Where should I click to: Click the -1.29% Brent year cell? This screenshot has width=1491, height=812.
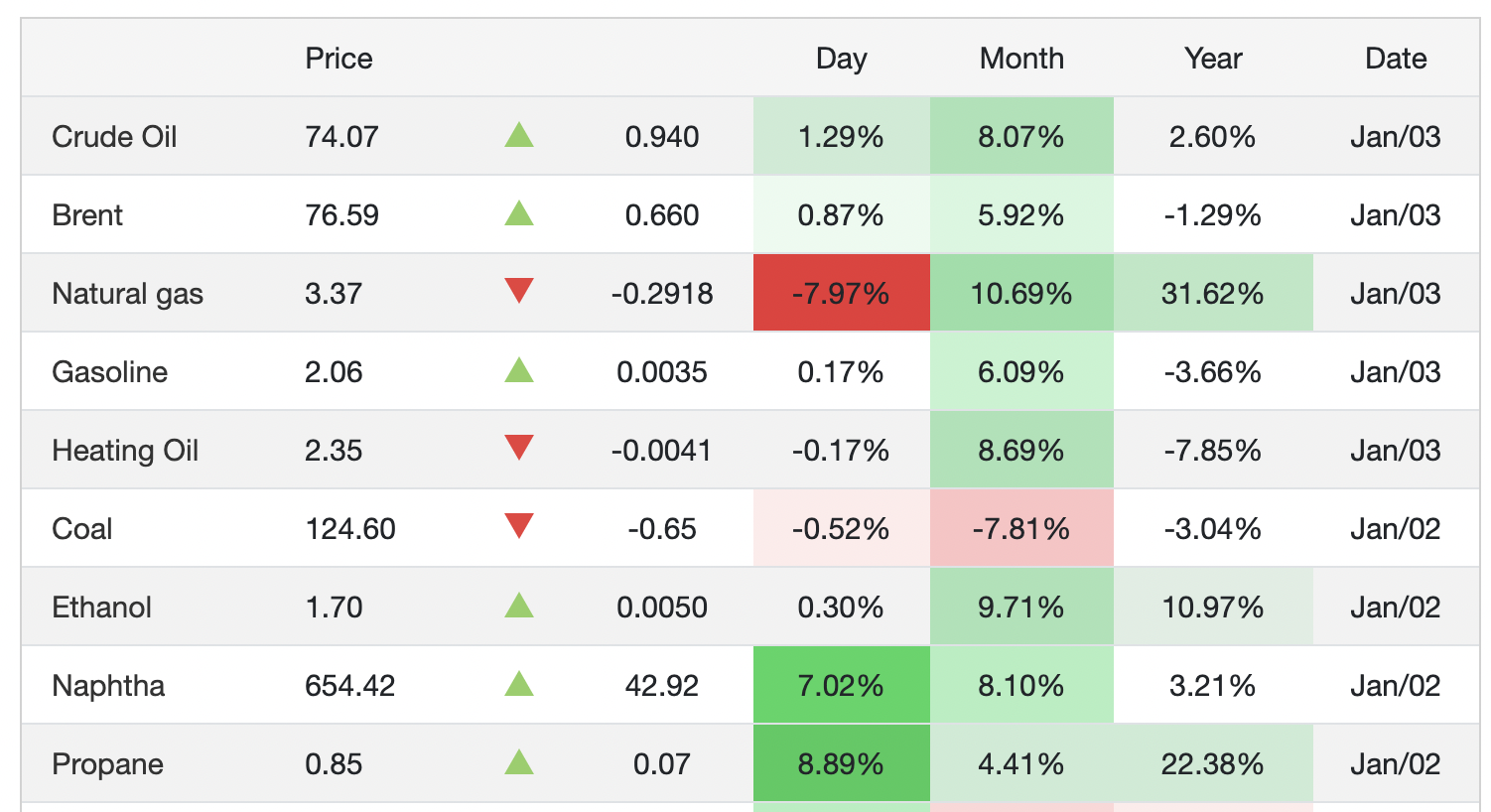tap(1213, 214)
